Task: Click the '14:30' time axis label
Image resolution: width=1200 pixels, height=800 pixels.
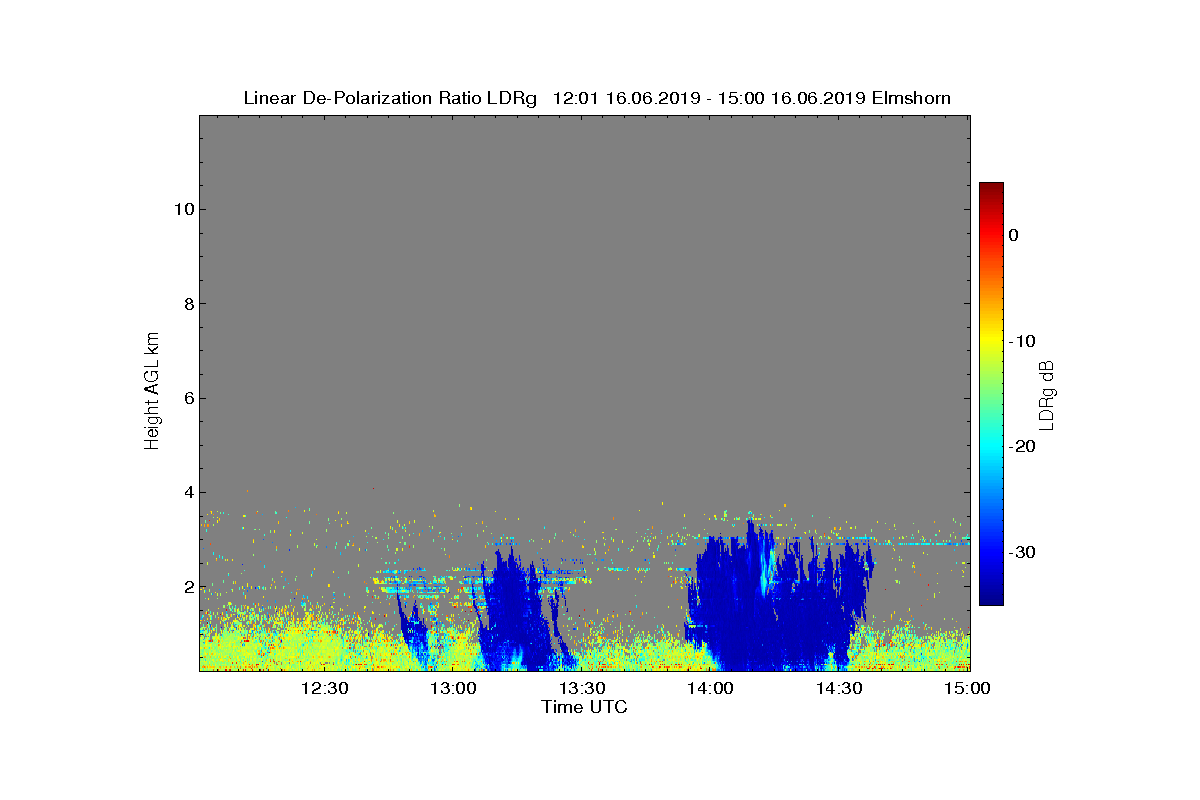Action: (840, 688)
